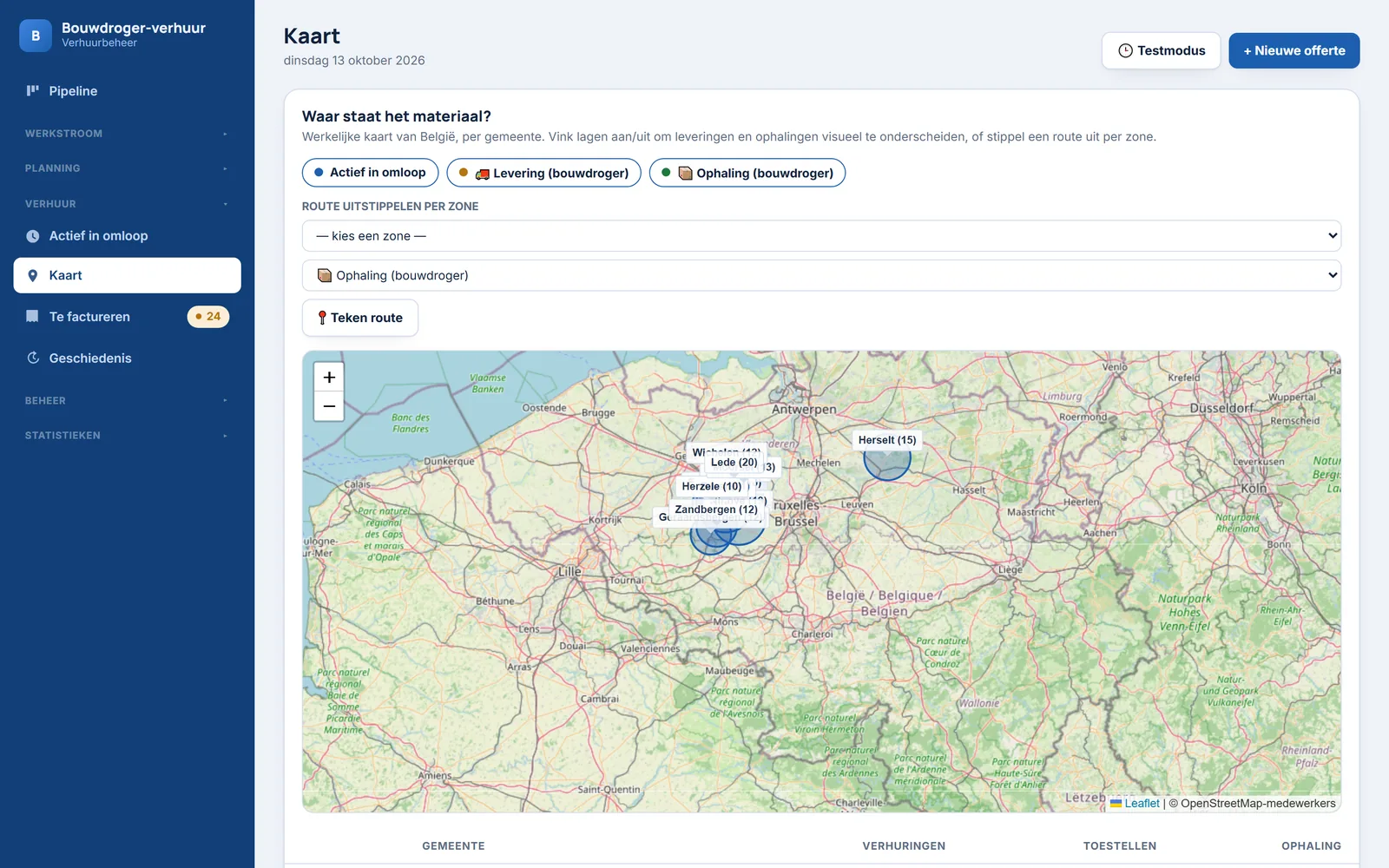Expand the STATISTIEKEN sidebar section
Viewport: 1389px width, 868px height.
pyautogui.click(x=127, y=436)
